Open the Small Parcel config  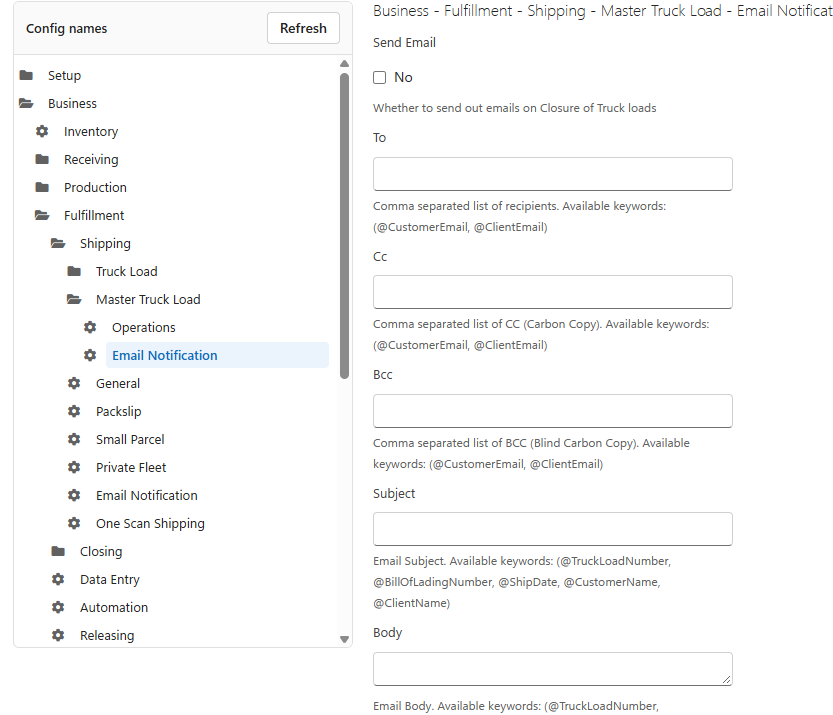click(x=130, y=439)
